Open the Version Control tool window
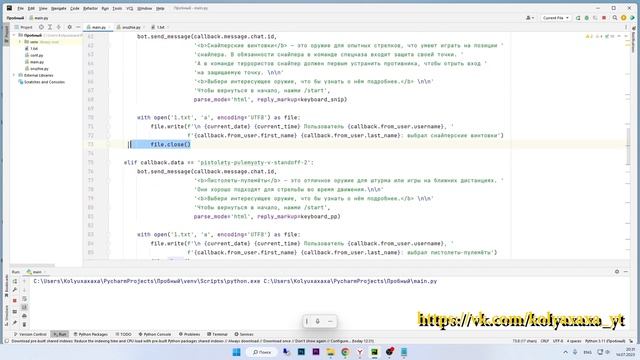The image size is (640, 360). 30,334
